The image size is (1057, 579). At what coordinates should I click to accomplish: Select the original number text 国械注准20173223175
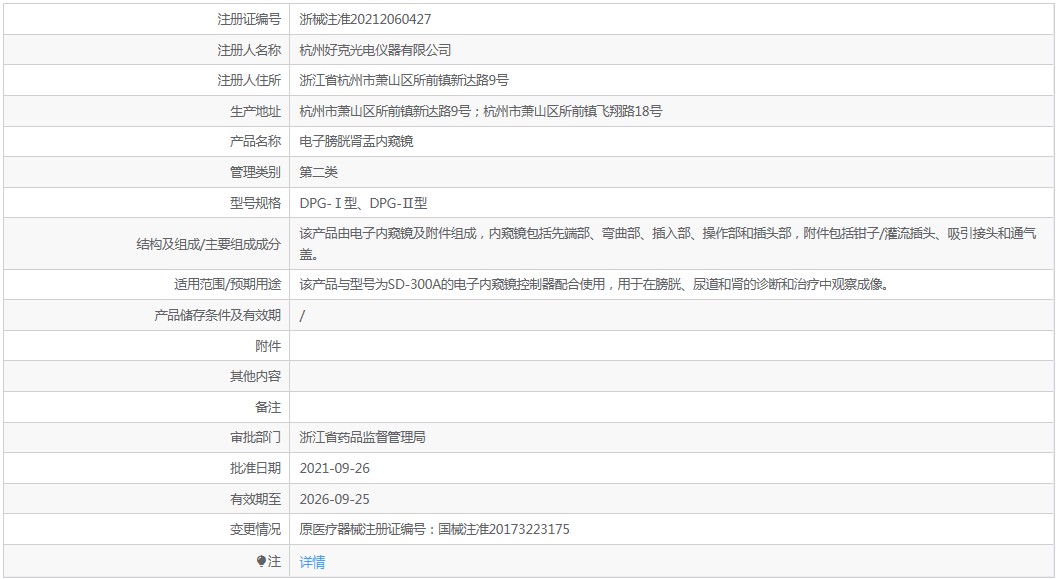[x=504, y=530]
